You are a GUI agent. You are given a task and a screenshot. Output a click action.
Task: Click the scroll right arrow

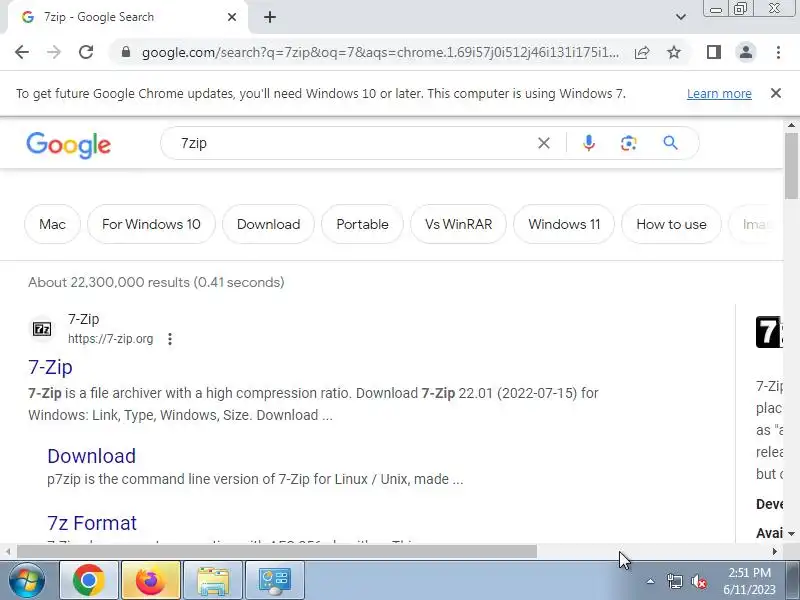click(x=774, y=552)
